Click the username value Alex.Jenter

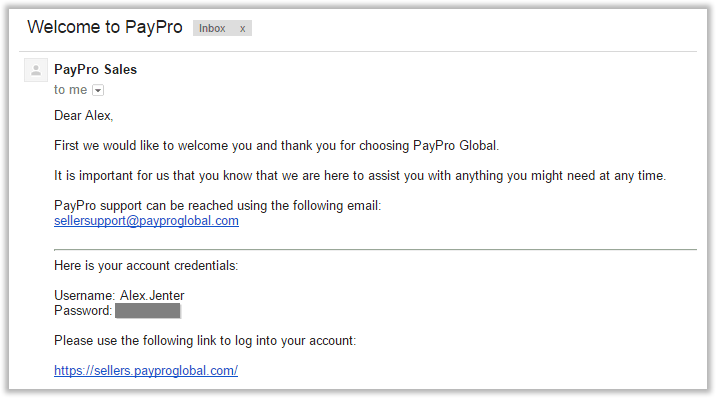(152, 295)
